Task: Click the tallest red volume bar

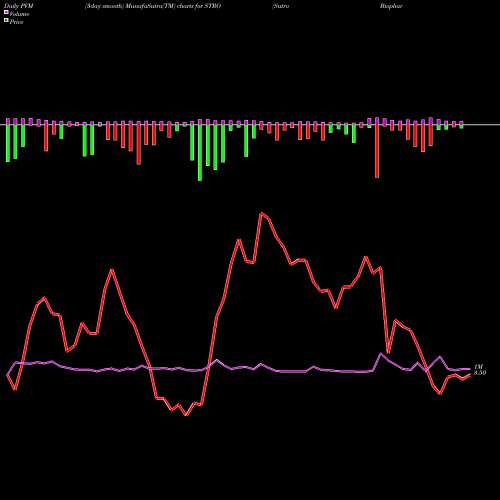Action: (x=377, y=151)
